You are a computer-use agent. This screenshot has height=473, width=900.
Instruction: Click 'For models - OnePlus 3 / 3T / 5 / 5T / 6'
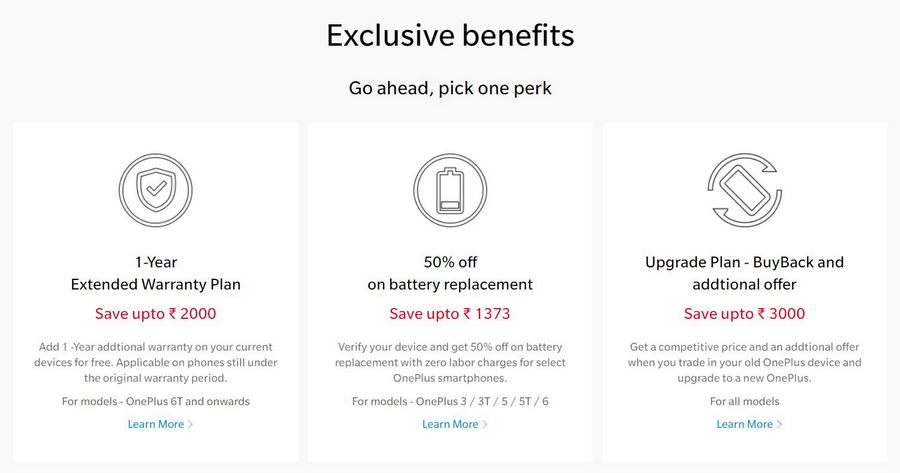click(450, 401)
